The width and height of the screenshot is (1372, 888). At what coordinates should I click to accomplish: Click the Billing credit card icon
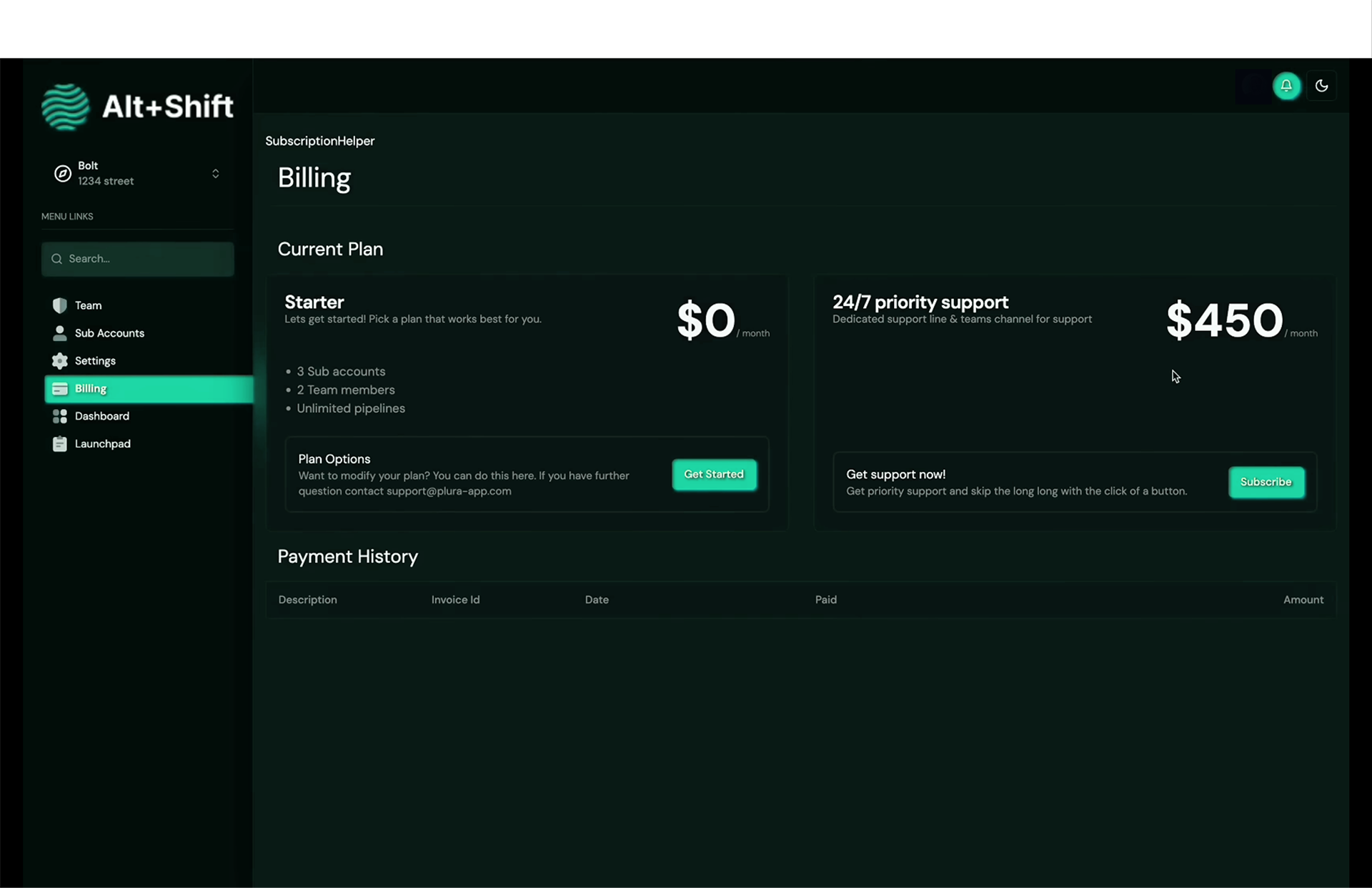60,389
